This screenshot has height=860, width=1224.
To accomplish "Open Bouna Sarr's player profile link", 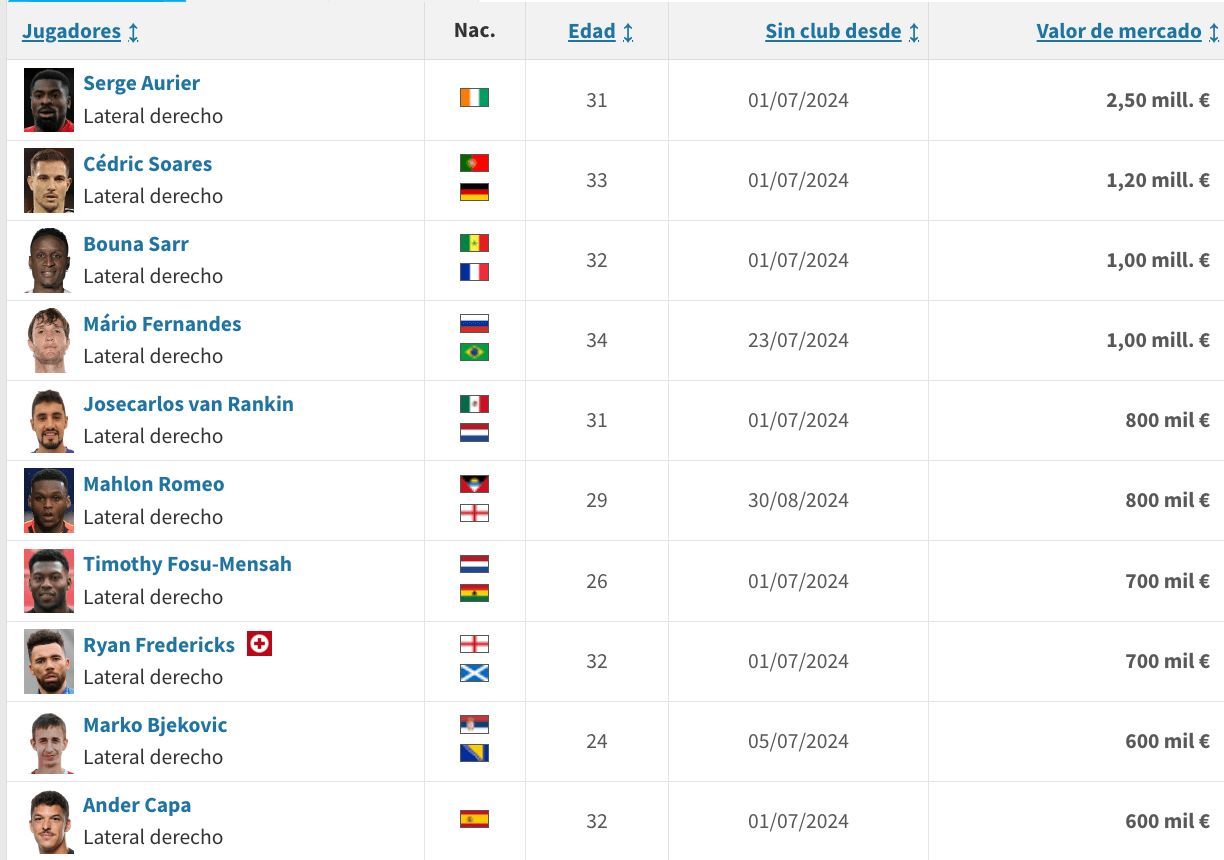I will (x=136, y=244).
